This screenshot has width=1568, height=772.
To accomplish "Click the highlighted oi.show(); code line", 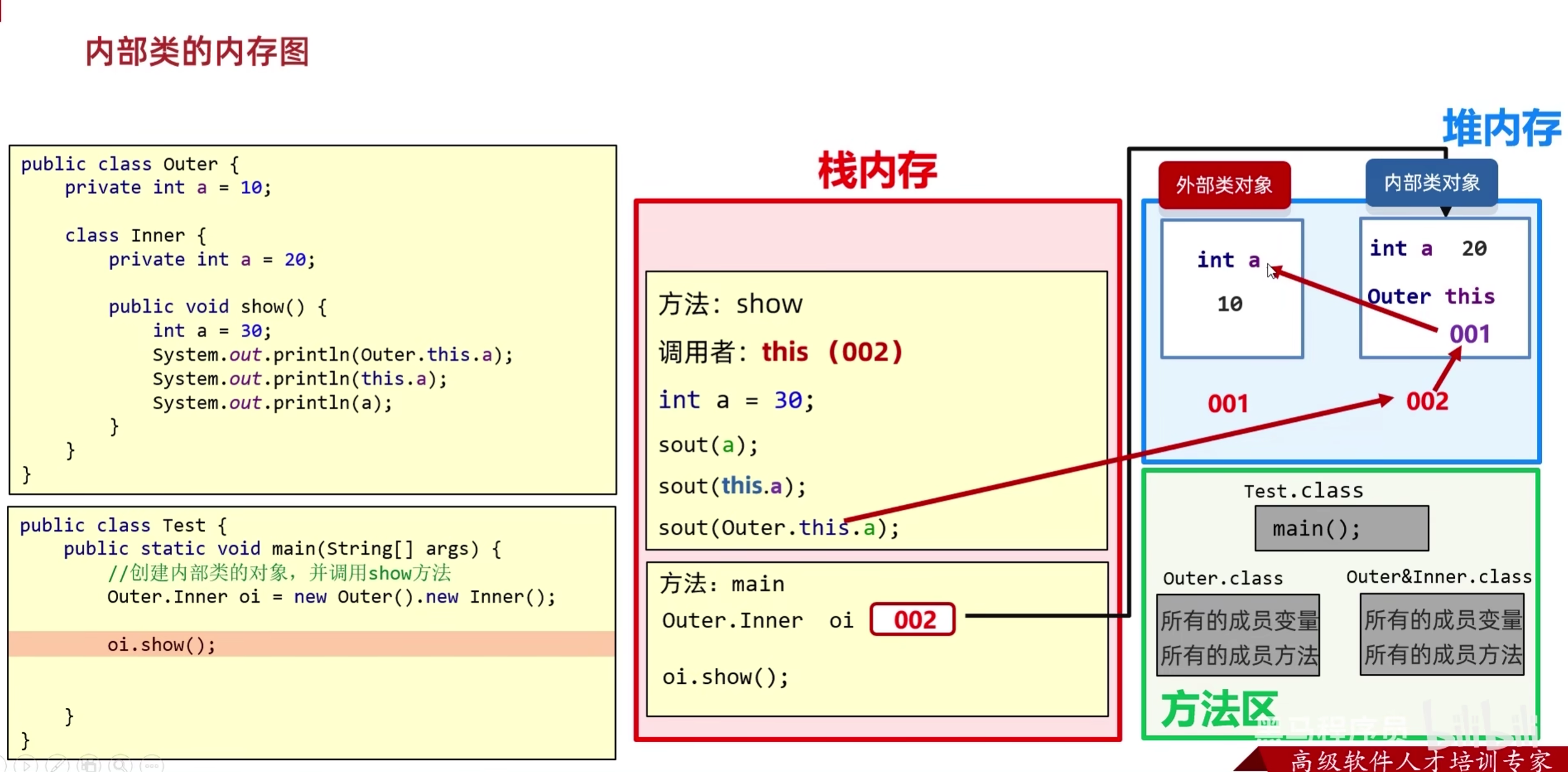I will coord(161,645).
